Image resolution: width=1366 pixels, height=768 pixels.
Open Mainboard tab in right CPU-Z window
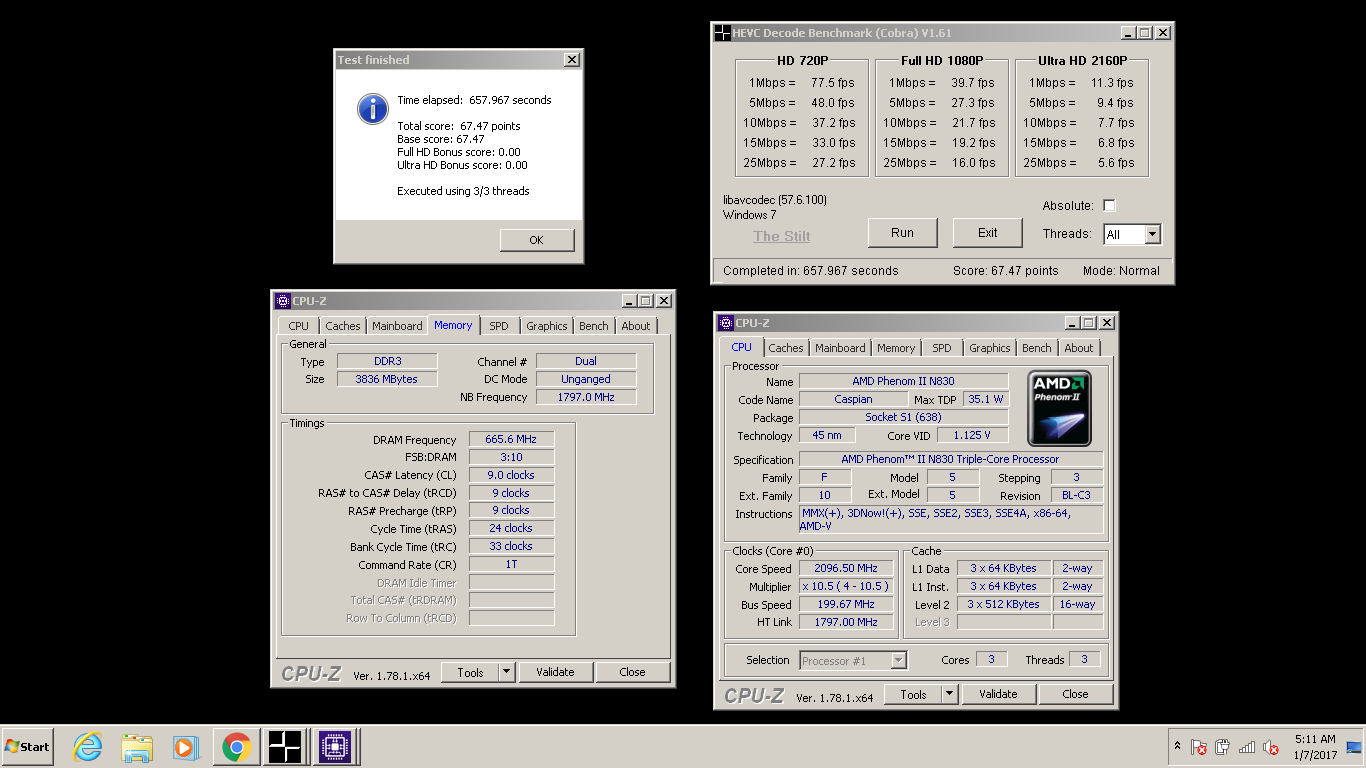pos(840,348)
